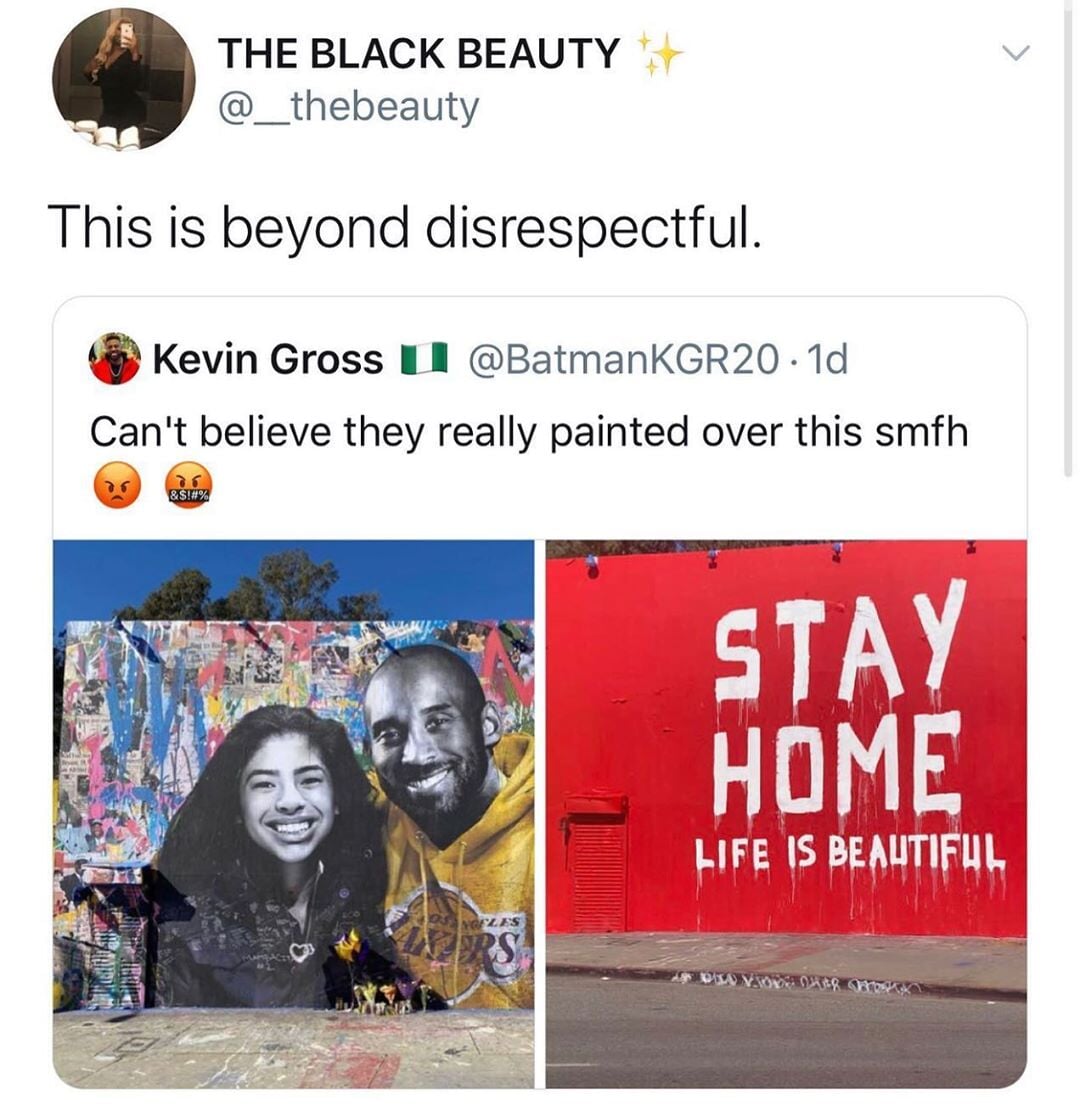Open quoted tweet text about painted over
1080x1106 pixels.
[529, 431]
